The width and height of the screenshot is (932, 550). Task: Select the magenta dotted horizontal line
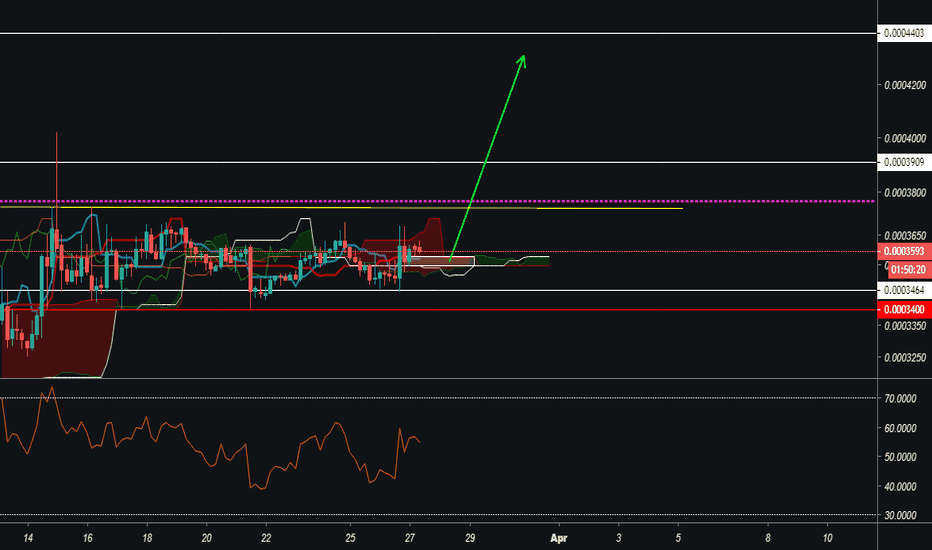(438, 202)
